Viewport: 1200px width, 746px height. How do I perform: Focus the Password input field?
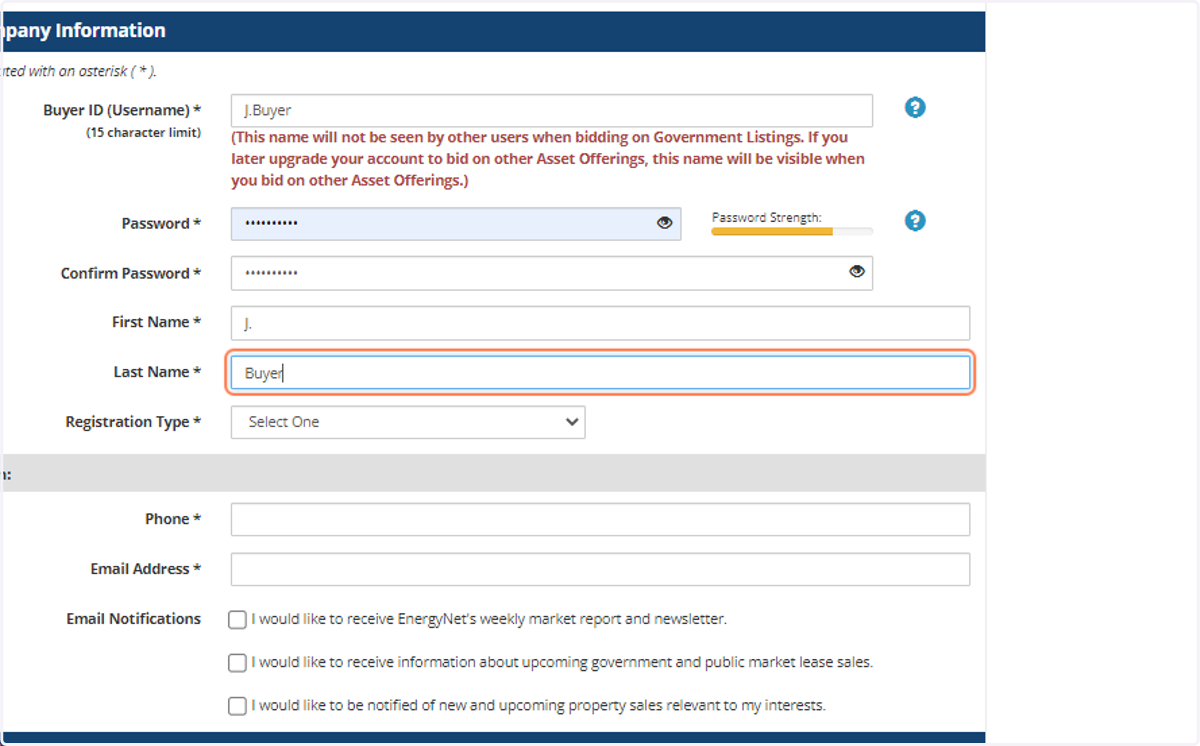tap(456, 224)
